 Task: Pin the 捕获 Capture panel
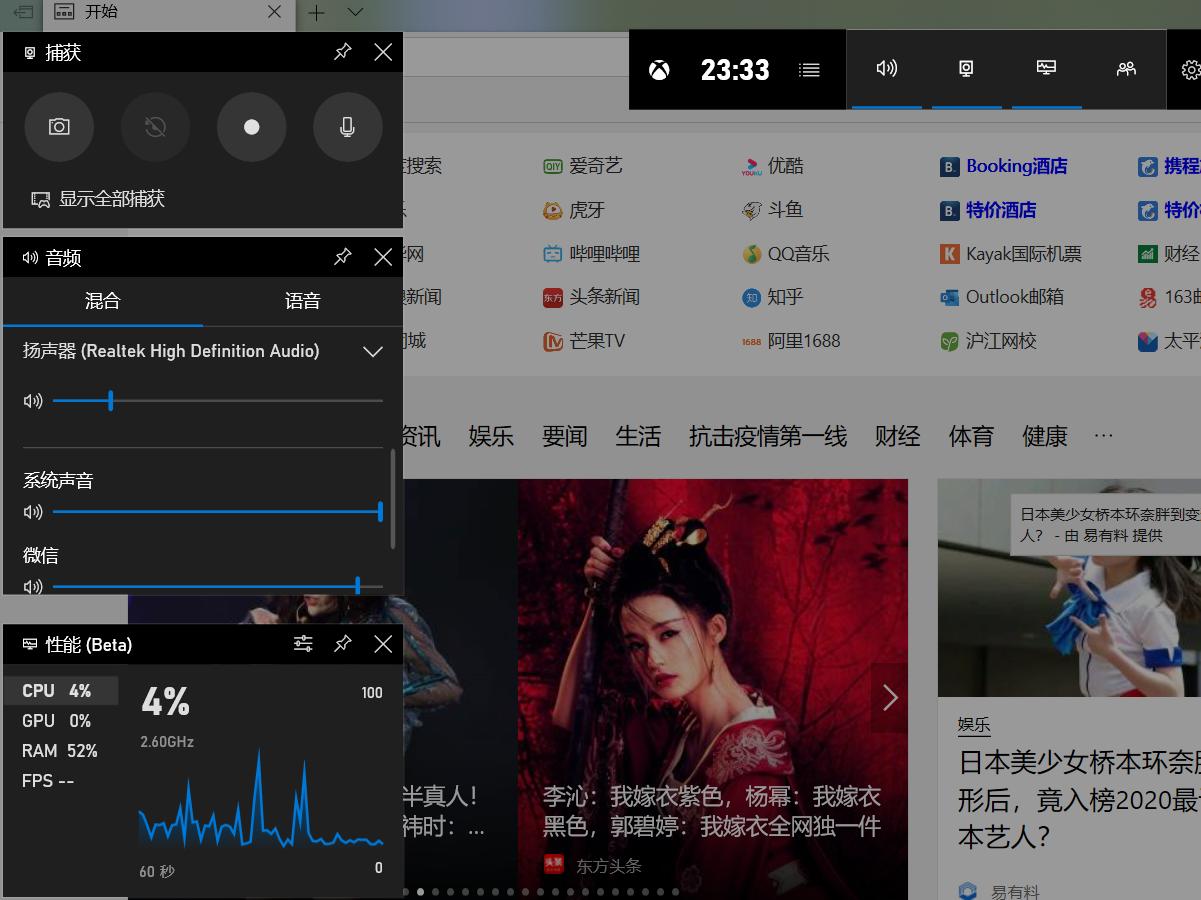coord(343,52)
